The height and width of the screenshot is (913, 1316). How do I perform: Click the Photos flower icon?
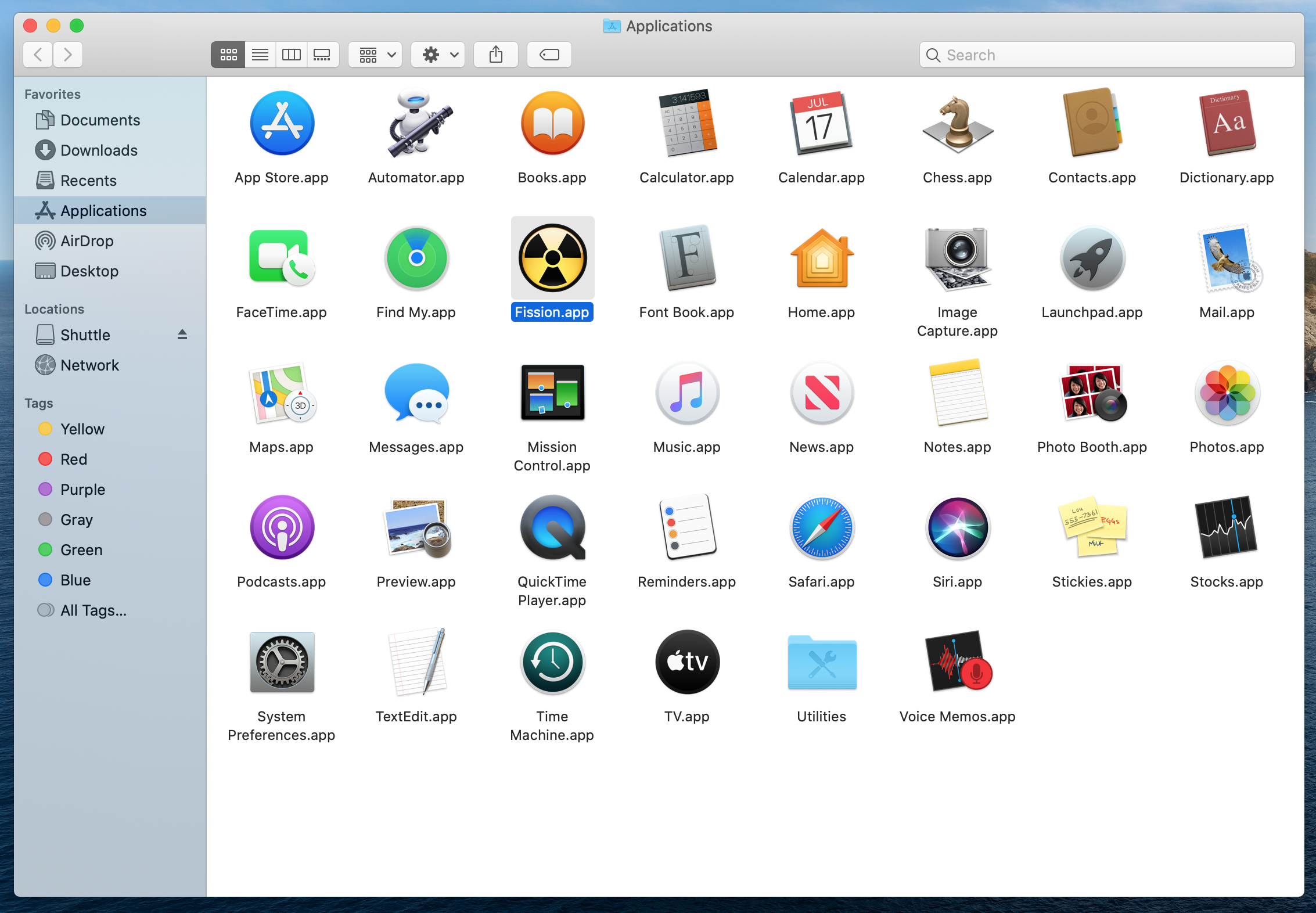pyautogui.click(x=1227, y=393)
